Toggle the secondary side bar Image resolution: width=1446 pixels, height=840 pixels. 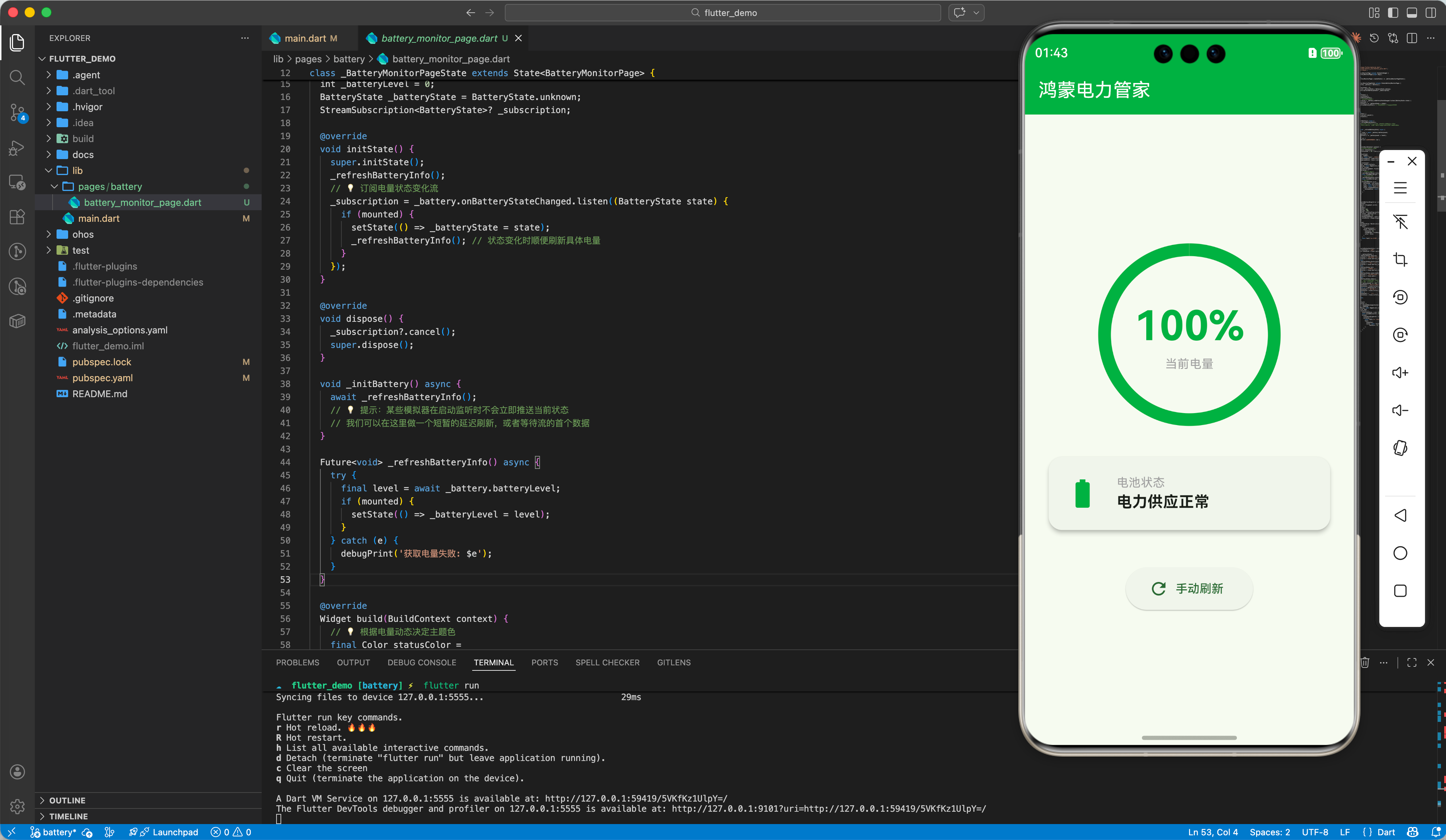(x=1431, y=13)
